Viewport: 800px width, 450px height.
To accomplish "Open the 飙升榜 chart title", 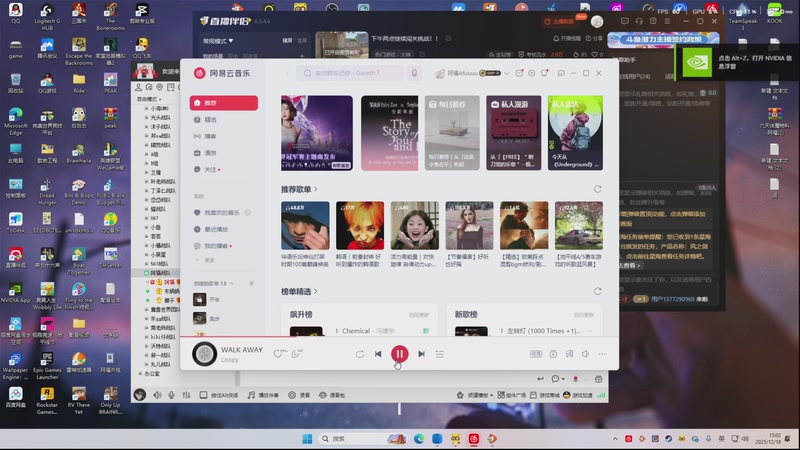I will [301, 314].
